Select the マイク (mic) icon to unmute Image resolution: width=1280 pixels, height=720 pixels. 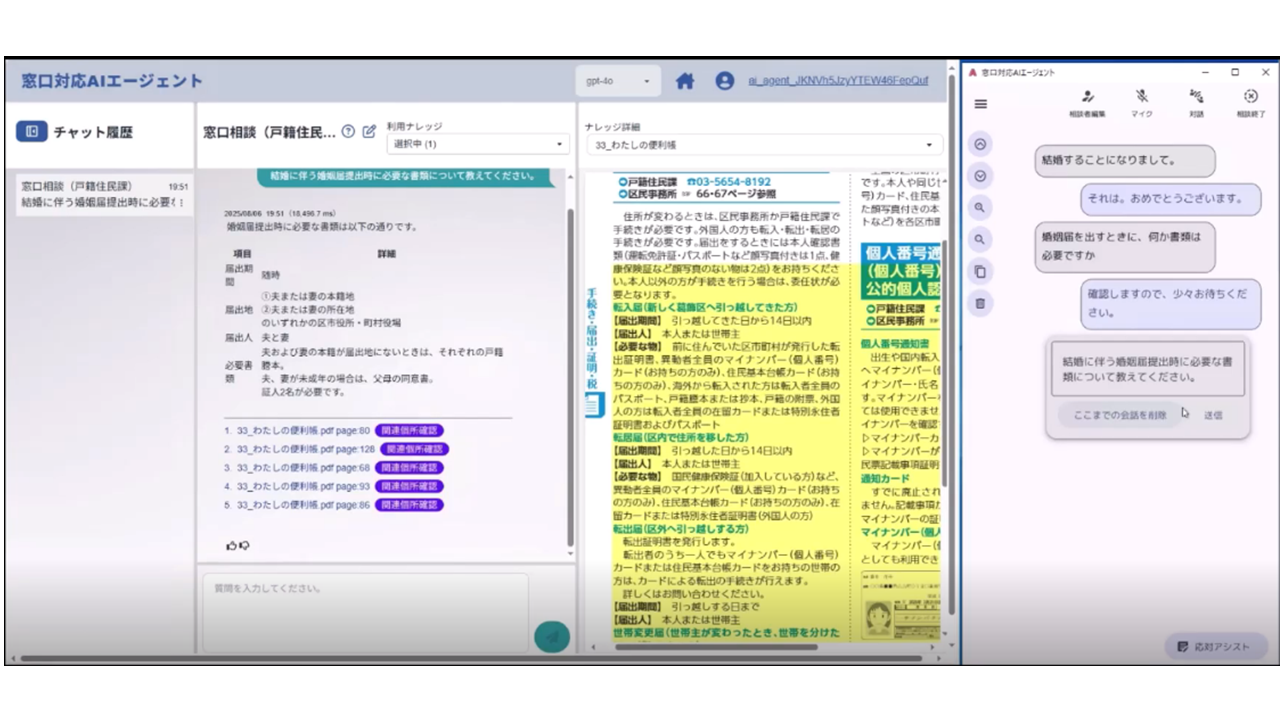pyautogui.click(x=1142, y=98)
